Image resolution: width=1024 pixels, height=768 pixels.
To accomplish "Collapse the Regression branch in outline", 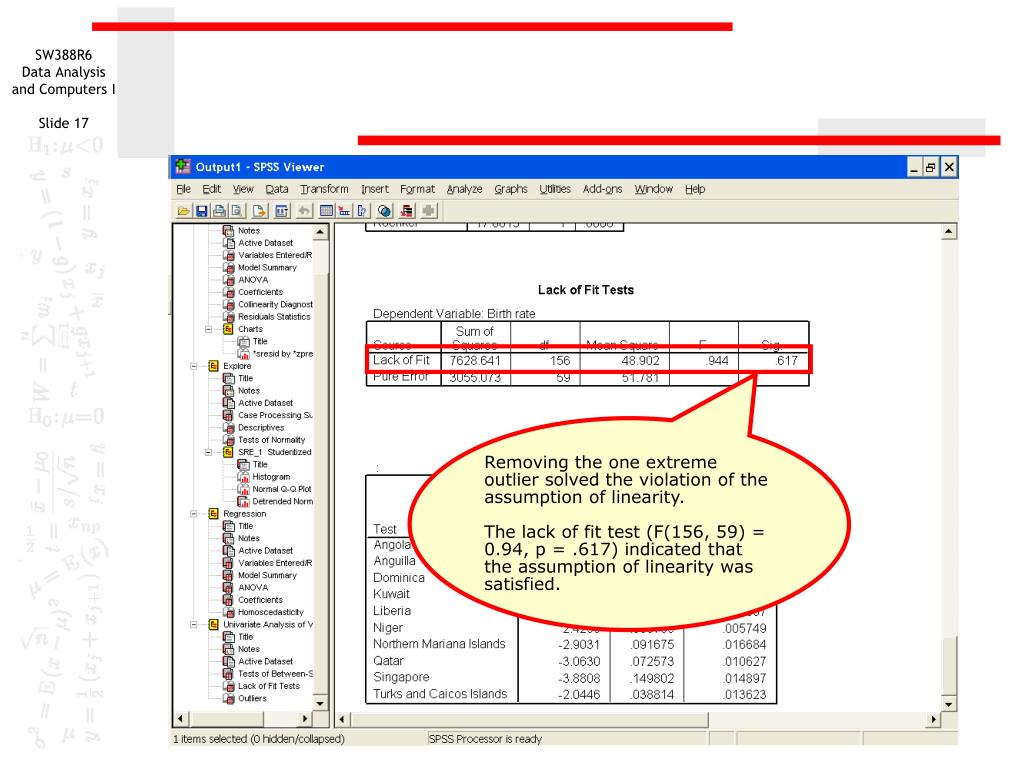I will click(194, 514).
